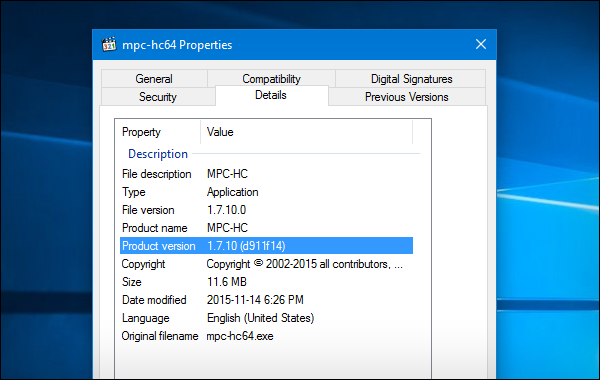Click the value 2015-11-14 6:26 PM
This screenshot has height=380, width=600.
pyautogui.click(x=255, y=300)
